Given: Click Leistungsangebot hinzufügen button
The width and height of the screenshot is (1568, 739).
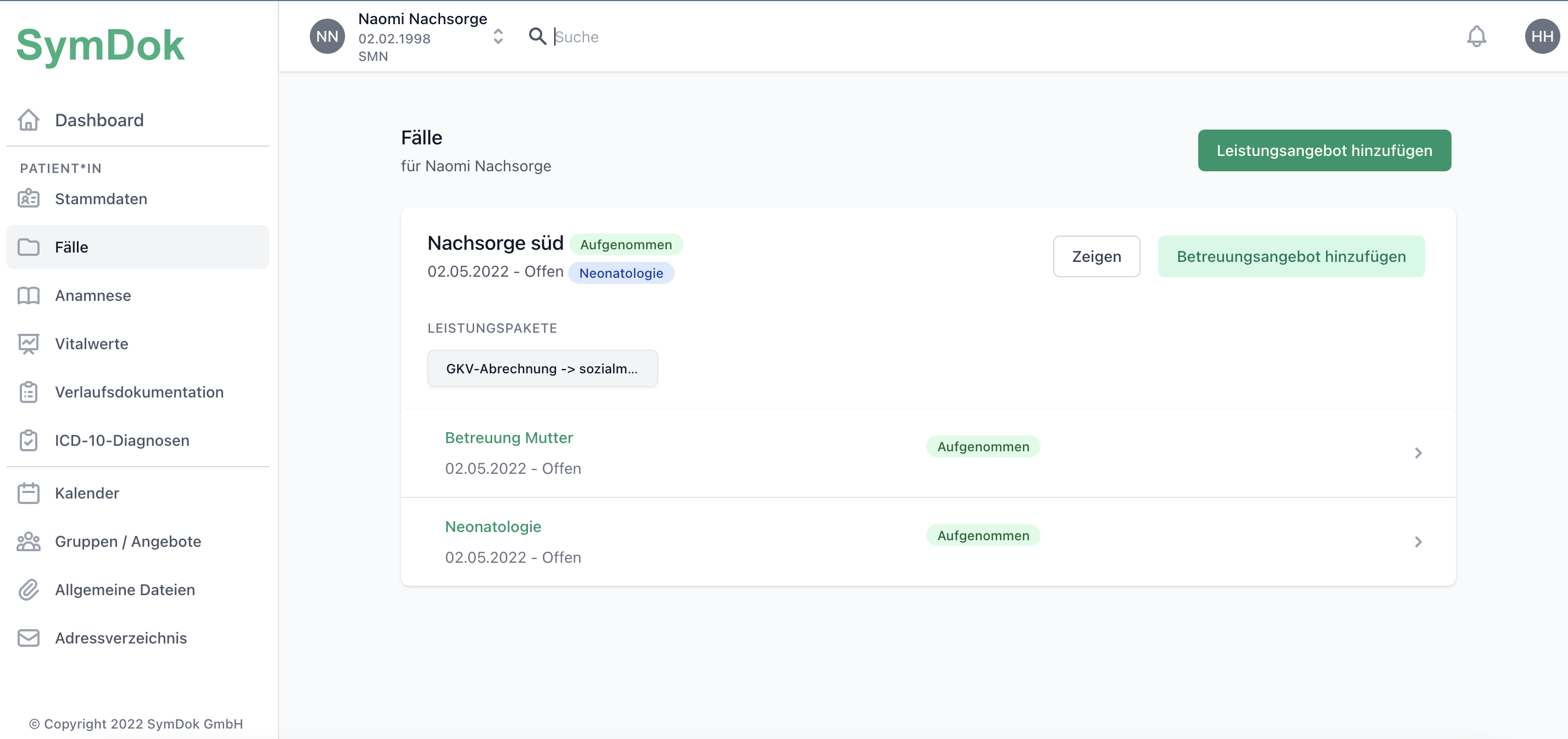Looking at the screenshot, I should tap(1324, 150).
